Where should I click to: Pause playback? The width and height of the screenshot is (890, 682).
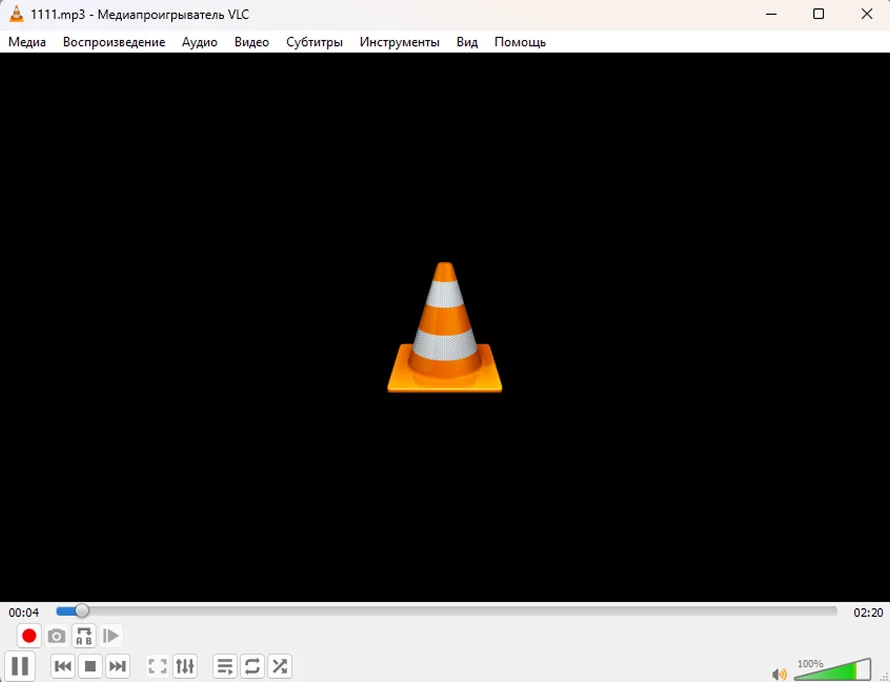click(20, 666)
